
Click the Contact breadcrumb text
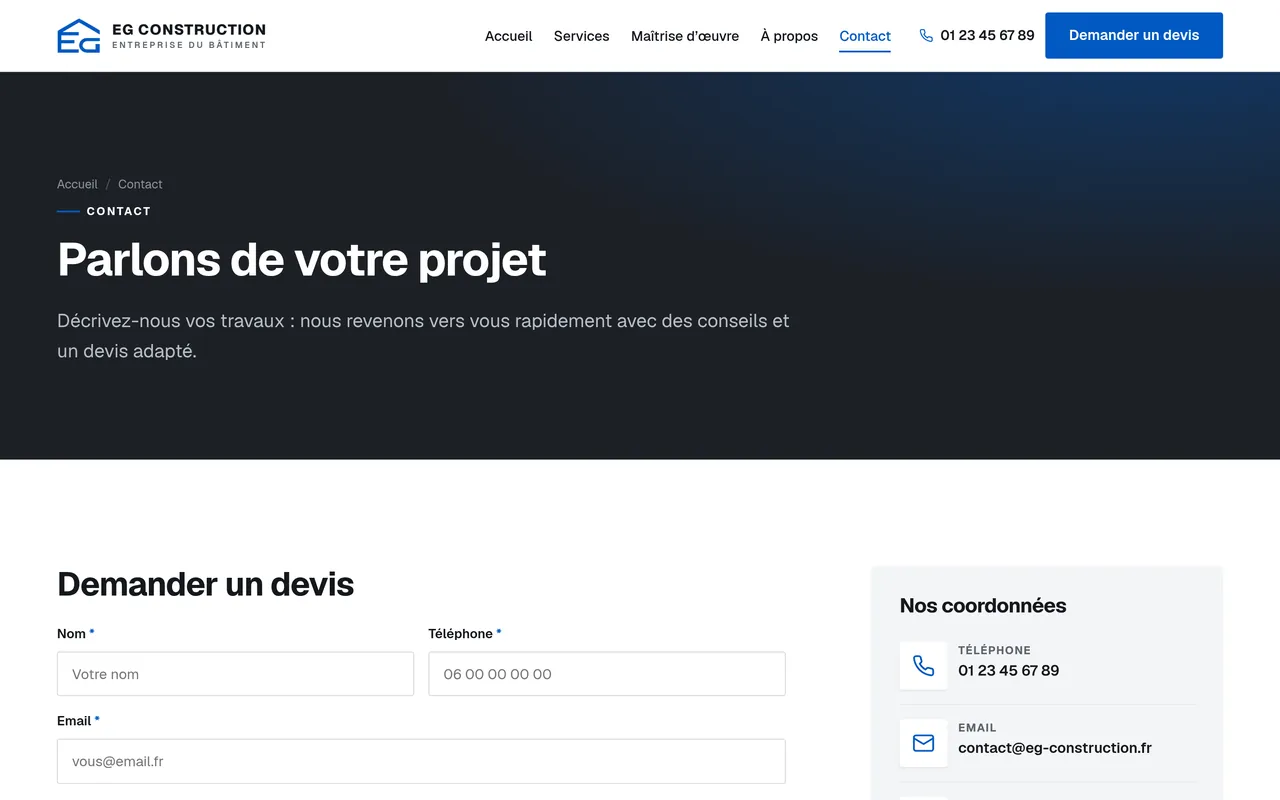coord(140,184)
